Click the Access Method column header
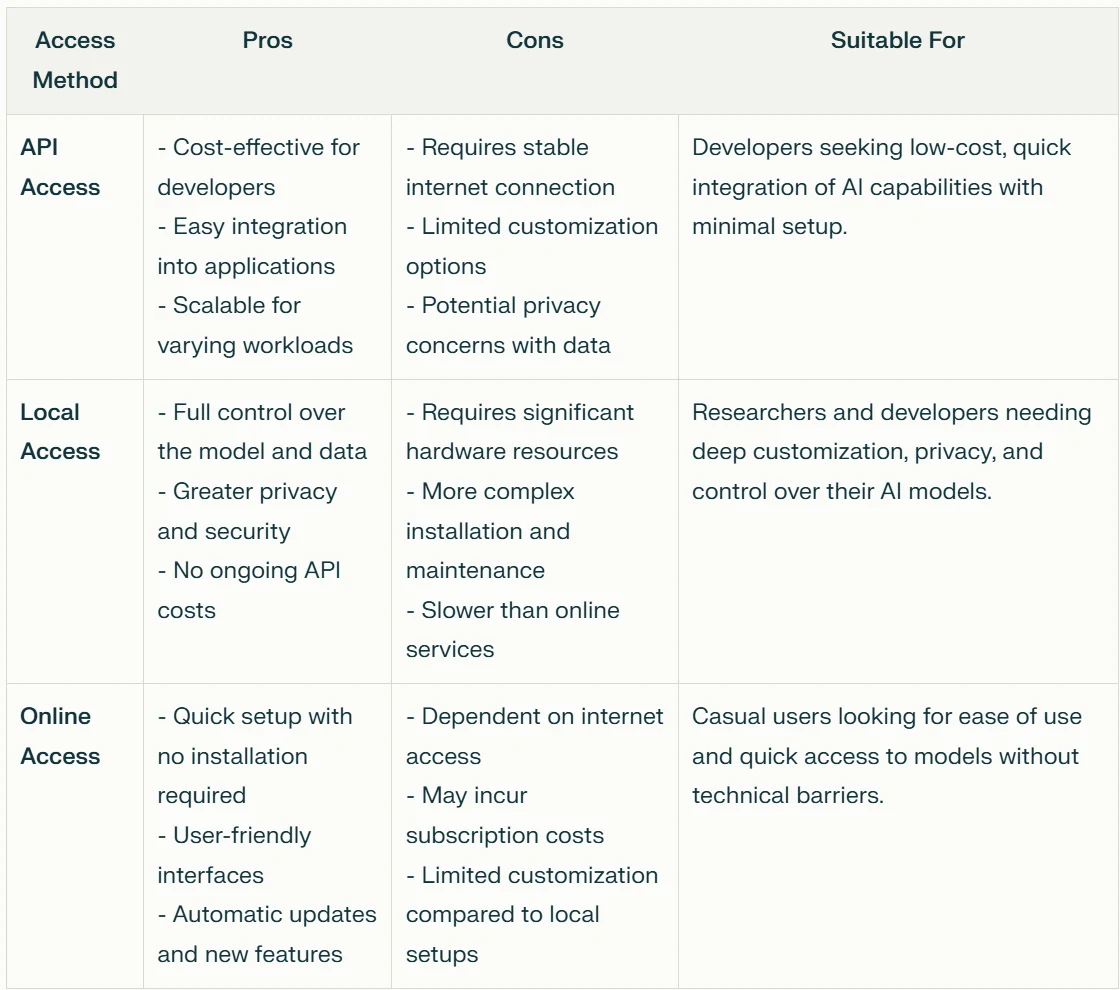The width and height of the screenshot is (1120, 990). coord(75,60)
